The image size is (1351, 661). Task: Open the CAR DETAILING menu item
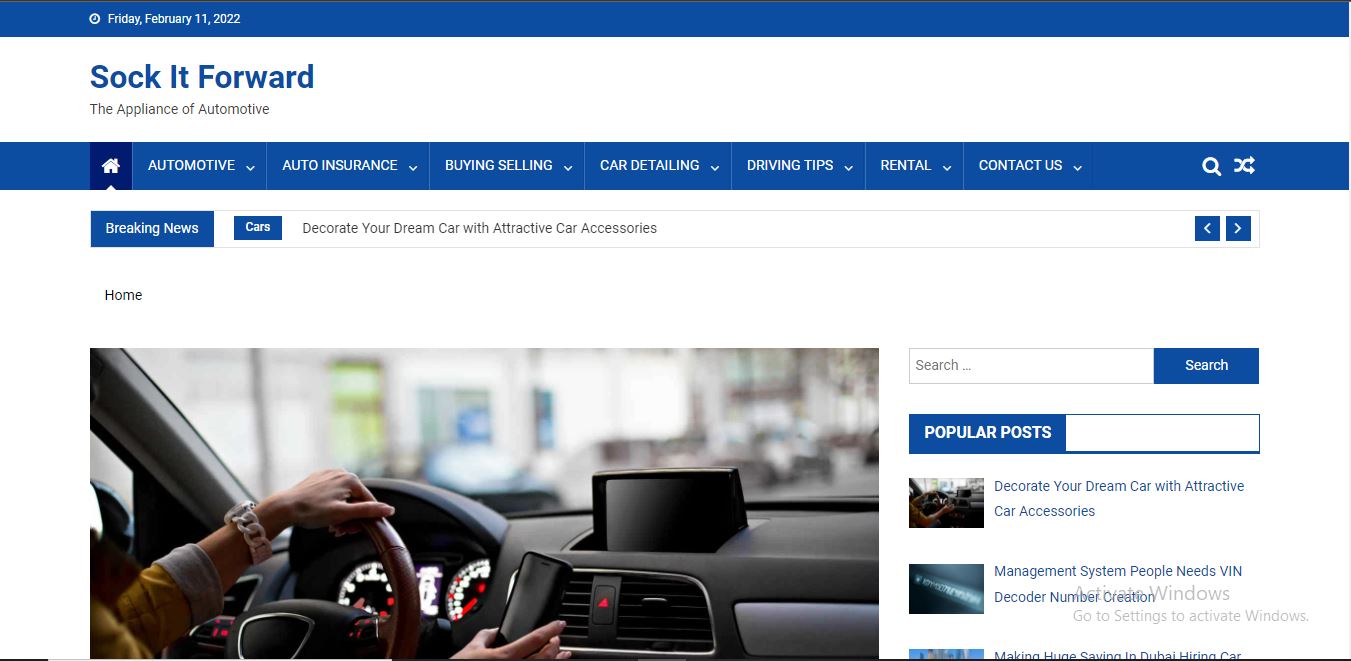click(x=650, y=166)
